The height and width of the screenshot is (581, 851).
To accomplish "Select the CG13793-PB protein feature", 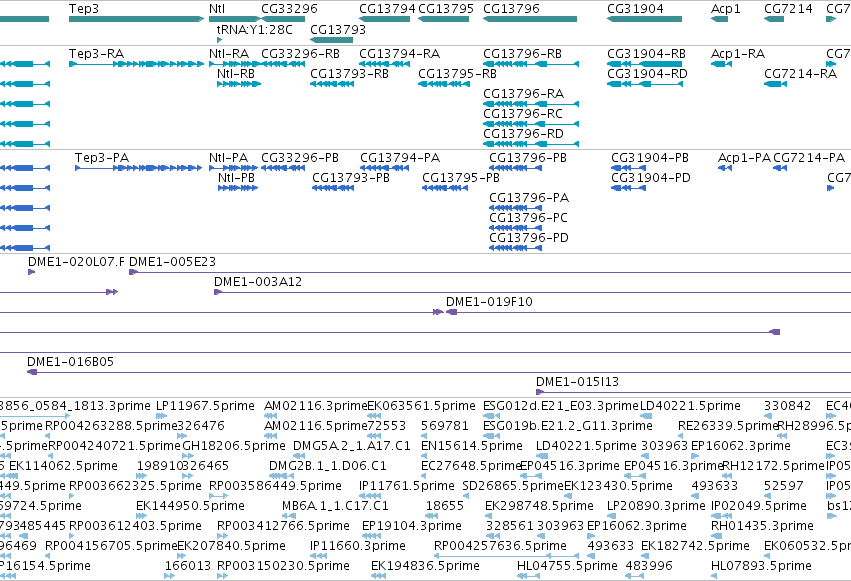I will (x=333, y=188).
